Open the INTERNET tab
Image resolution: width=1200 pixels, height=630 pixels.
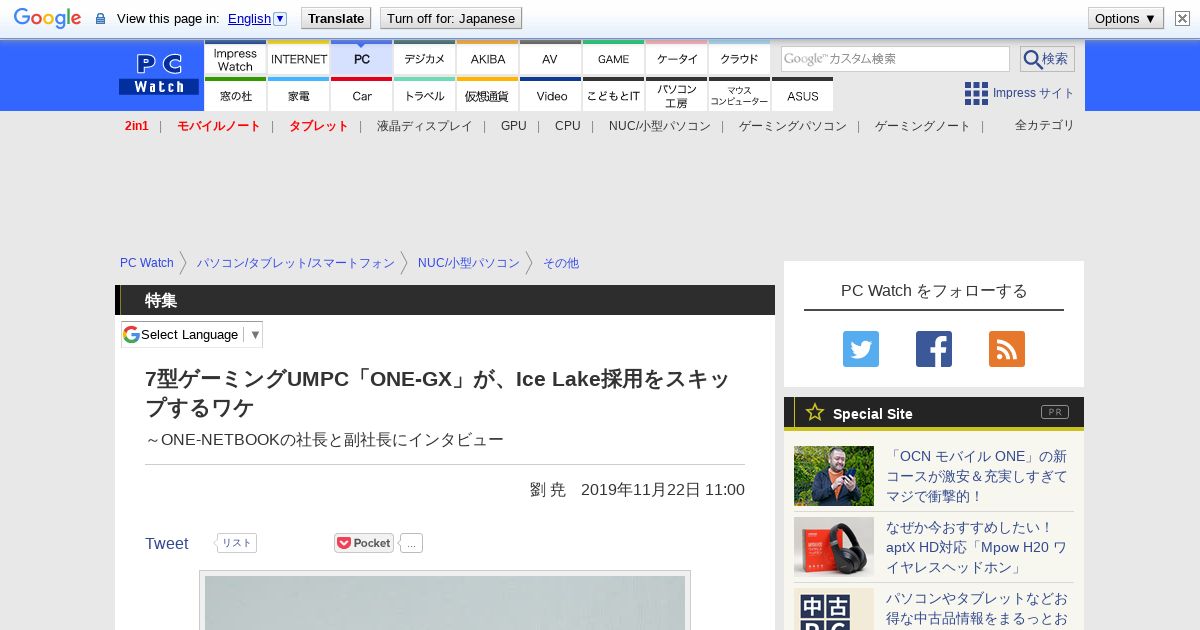(x=299, y=59)
